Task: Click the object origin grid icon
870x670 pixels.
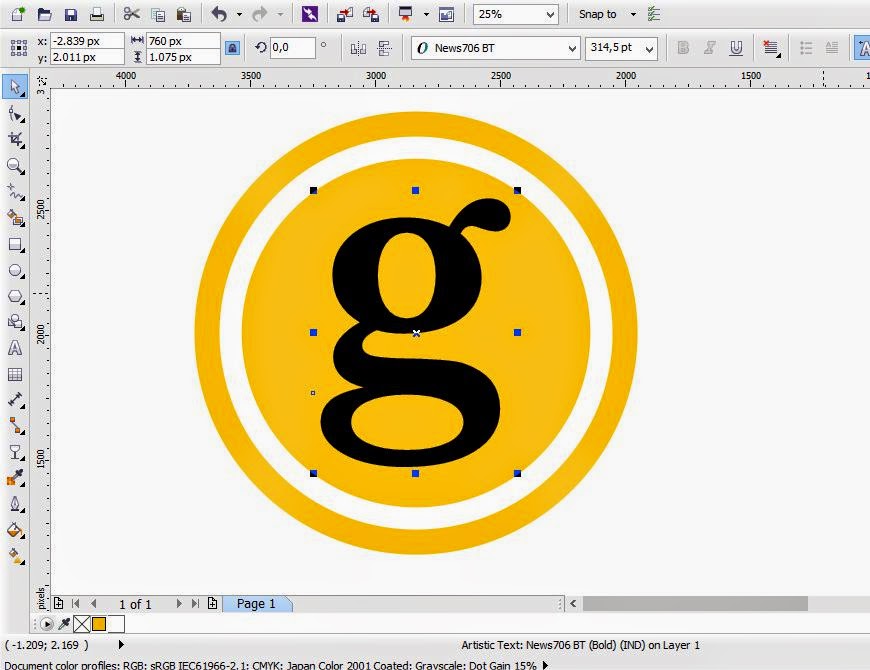Action: [x=19, y=48]
